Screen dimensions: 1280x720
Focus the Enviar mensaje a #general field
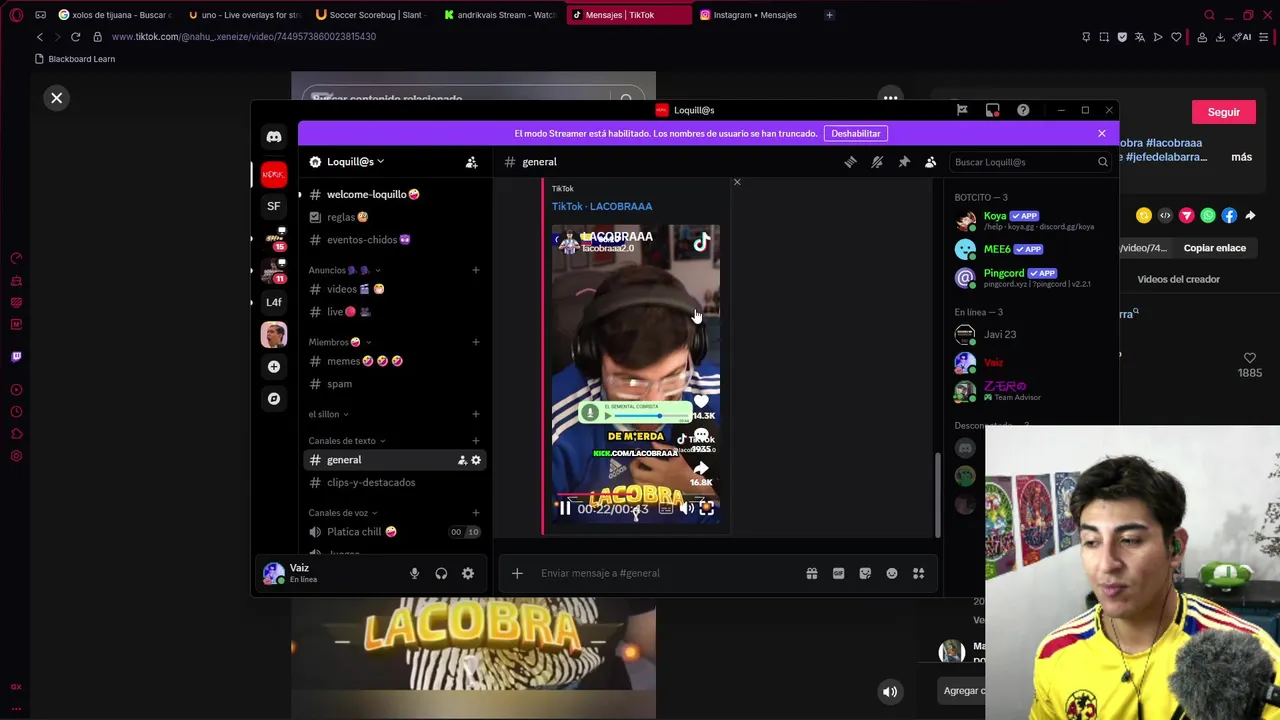click(x=668, y=573)
